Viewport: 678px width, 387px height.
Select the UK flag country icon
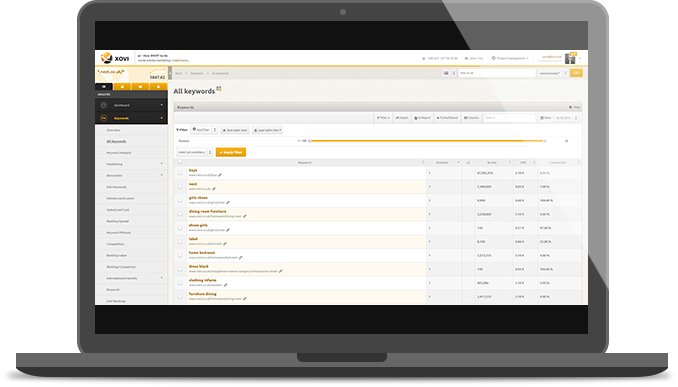tap(446, 73)
